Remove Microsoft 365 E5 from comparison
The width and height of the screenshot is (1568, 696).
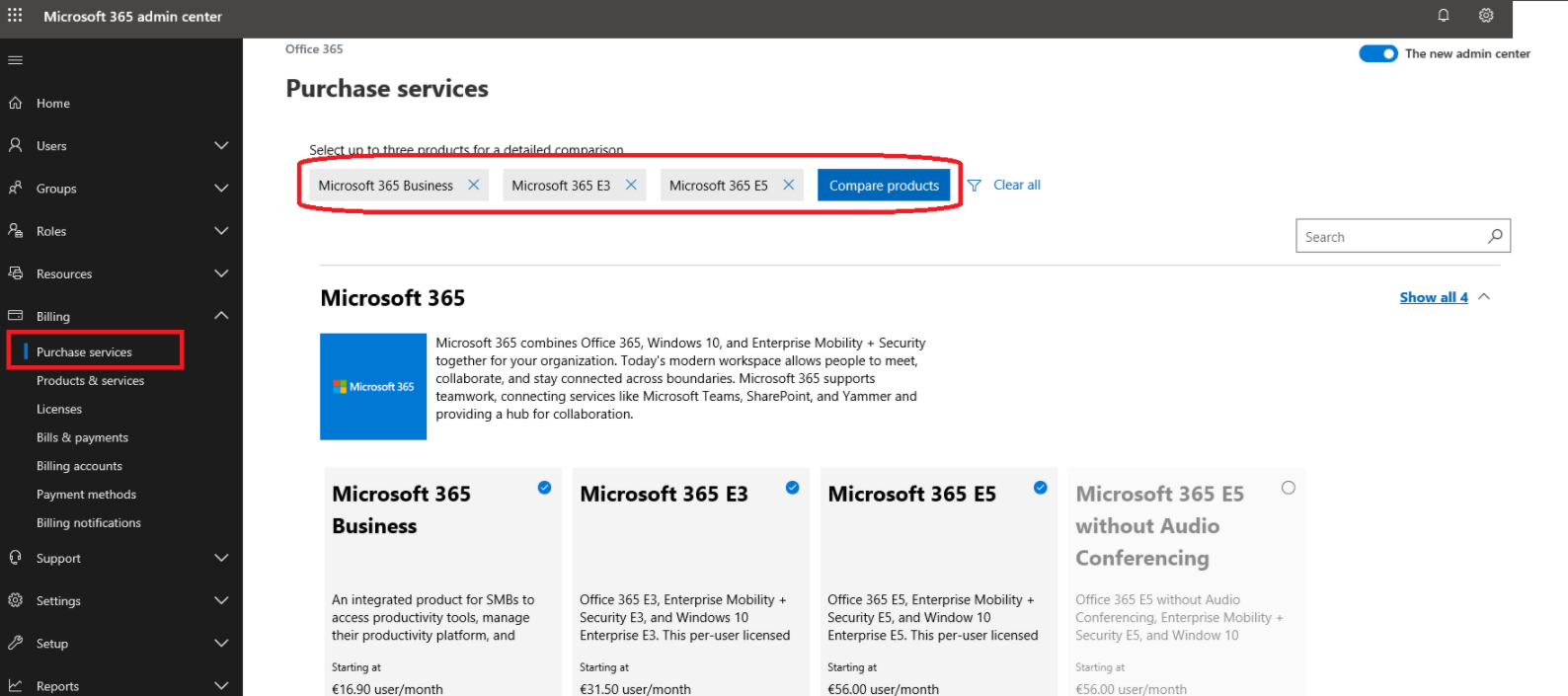point(789,185)
